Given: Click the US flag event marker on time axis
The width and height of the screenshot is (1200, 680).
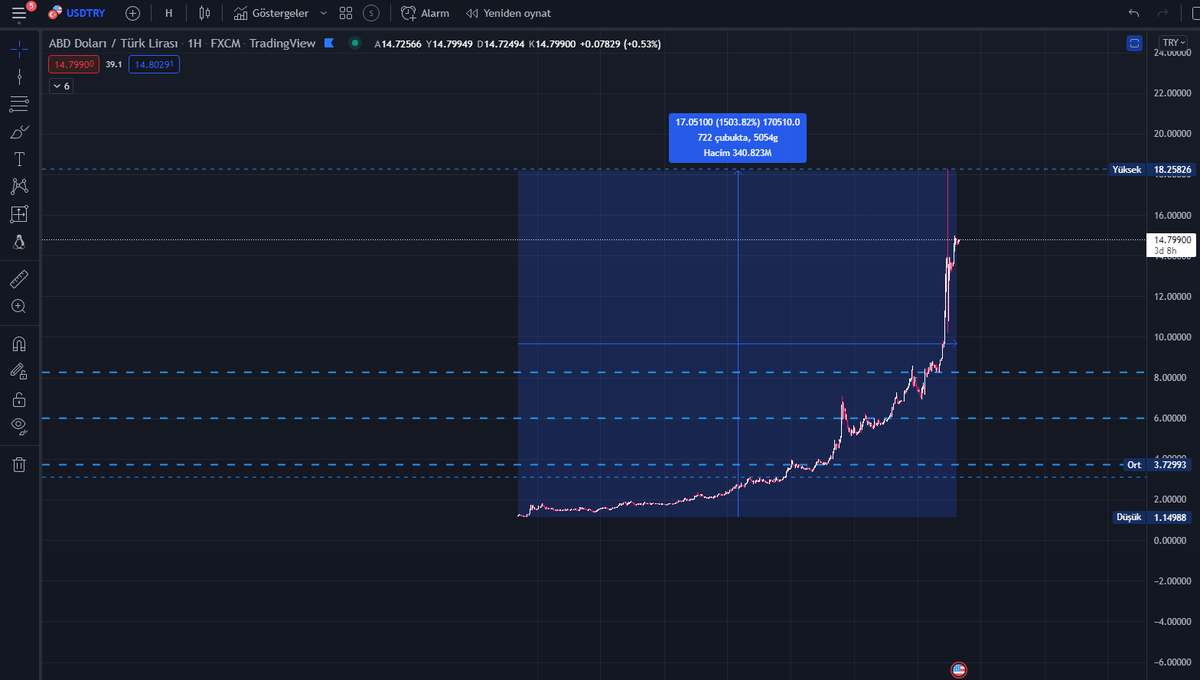Looking at the screenshot, I should (958, 670).
